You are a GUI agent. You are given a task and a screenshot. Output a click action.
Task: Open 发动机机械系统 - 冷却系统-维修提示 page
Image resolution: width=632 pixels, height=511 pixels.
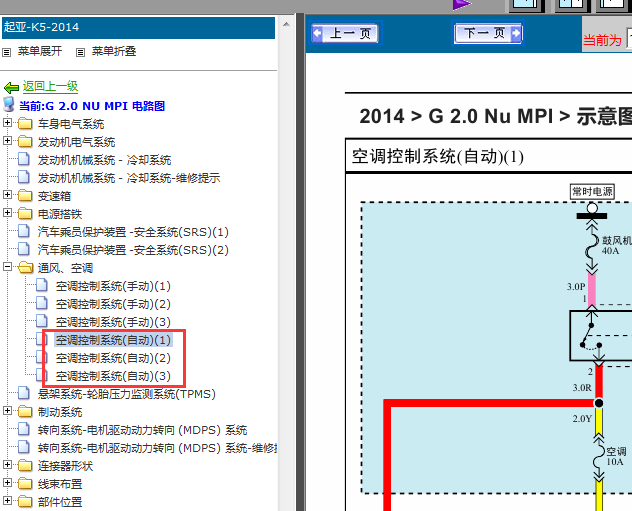(129, 178)
